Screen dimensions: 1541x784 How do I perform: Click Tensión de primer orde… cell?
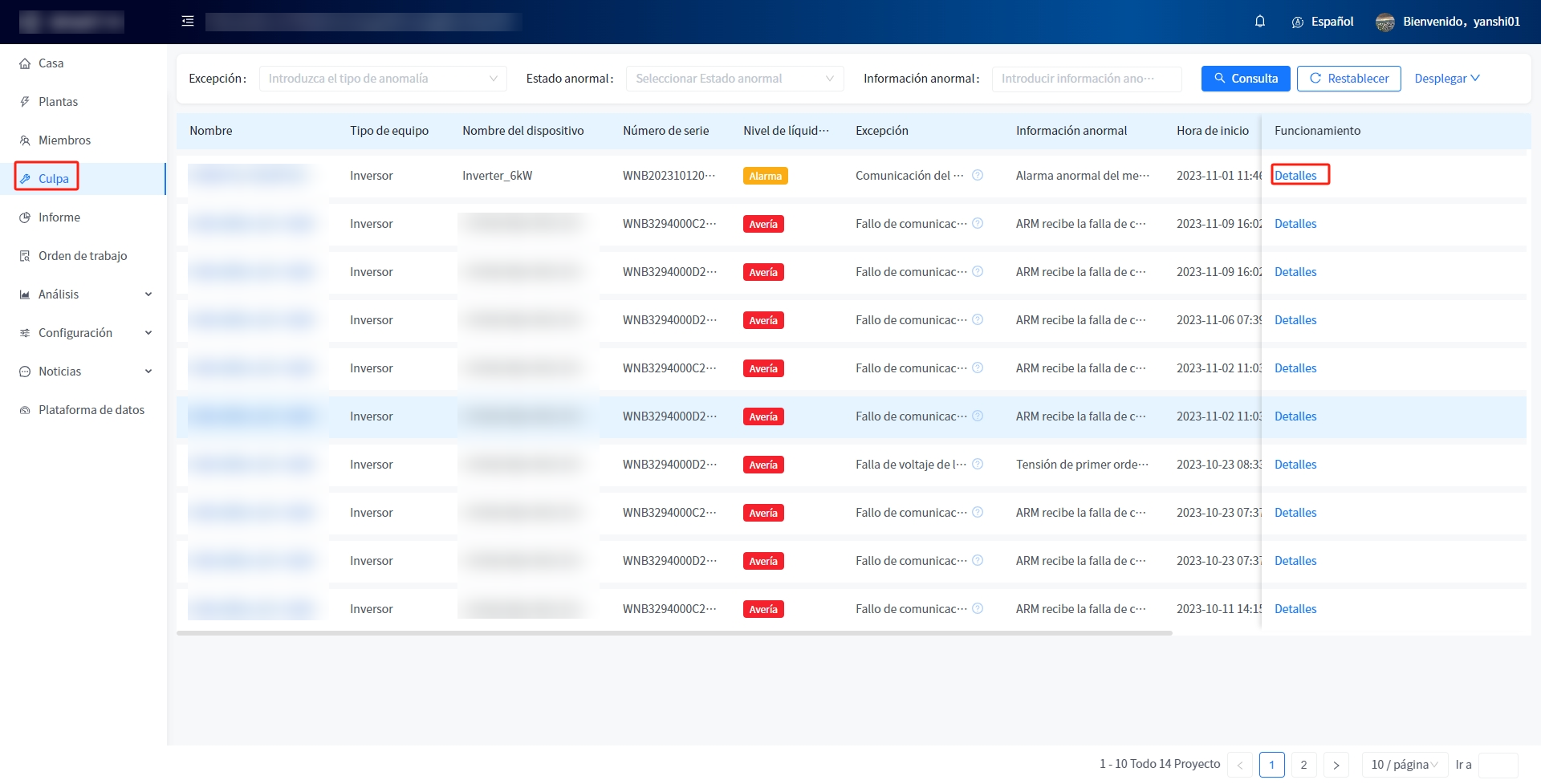[x=1083, y=465]
